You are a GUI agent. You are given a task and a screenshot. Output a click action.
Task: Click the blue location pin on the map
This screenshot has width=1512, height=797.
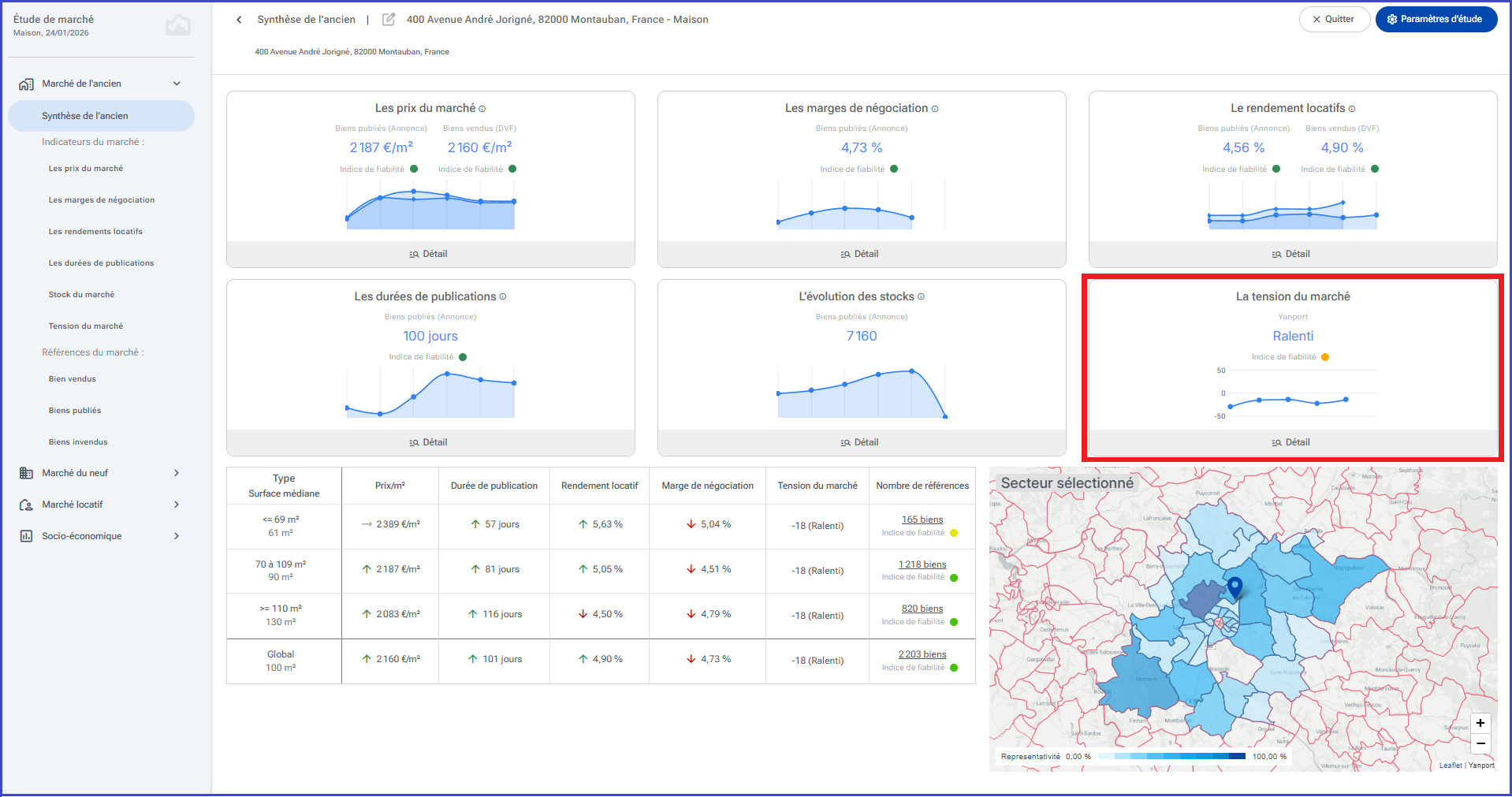(1235, 587)
